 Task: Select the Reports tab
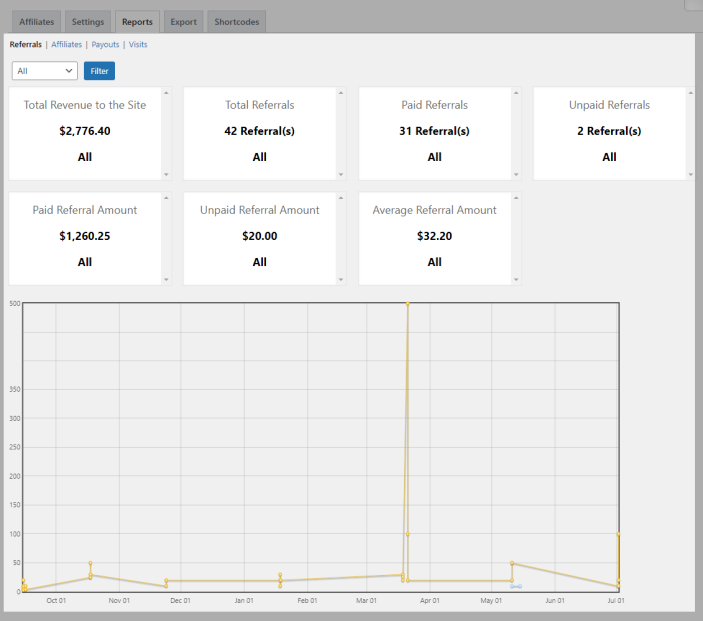click(x=137, y=22)
